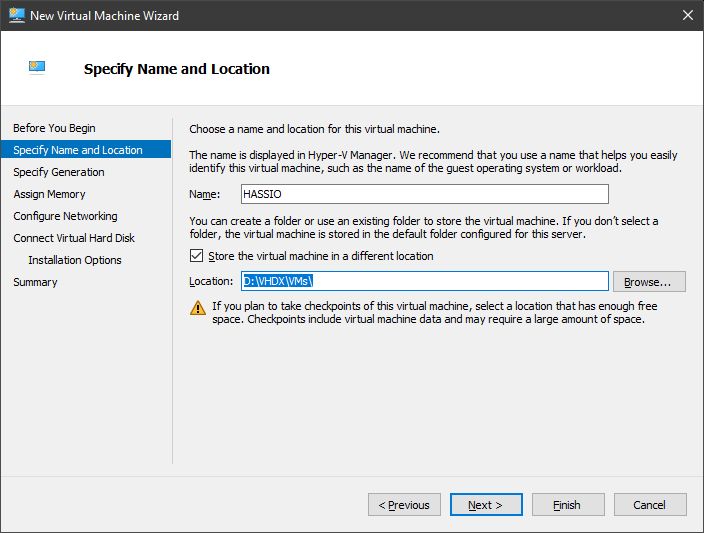The width and height of the screenshot is (704, 533).
Task: Click the Finish button
Action: [x=568, y=505]
